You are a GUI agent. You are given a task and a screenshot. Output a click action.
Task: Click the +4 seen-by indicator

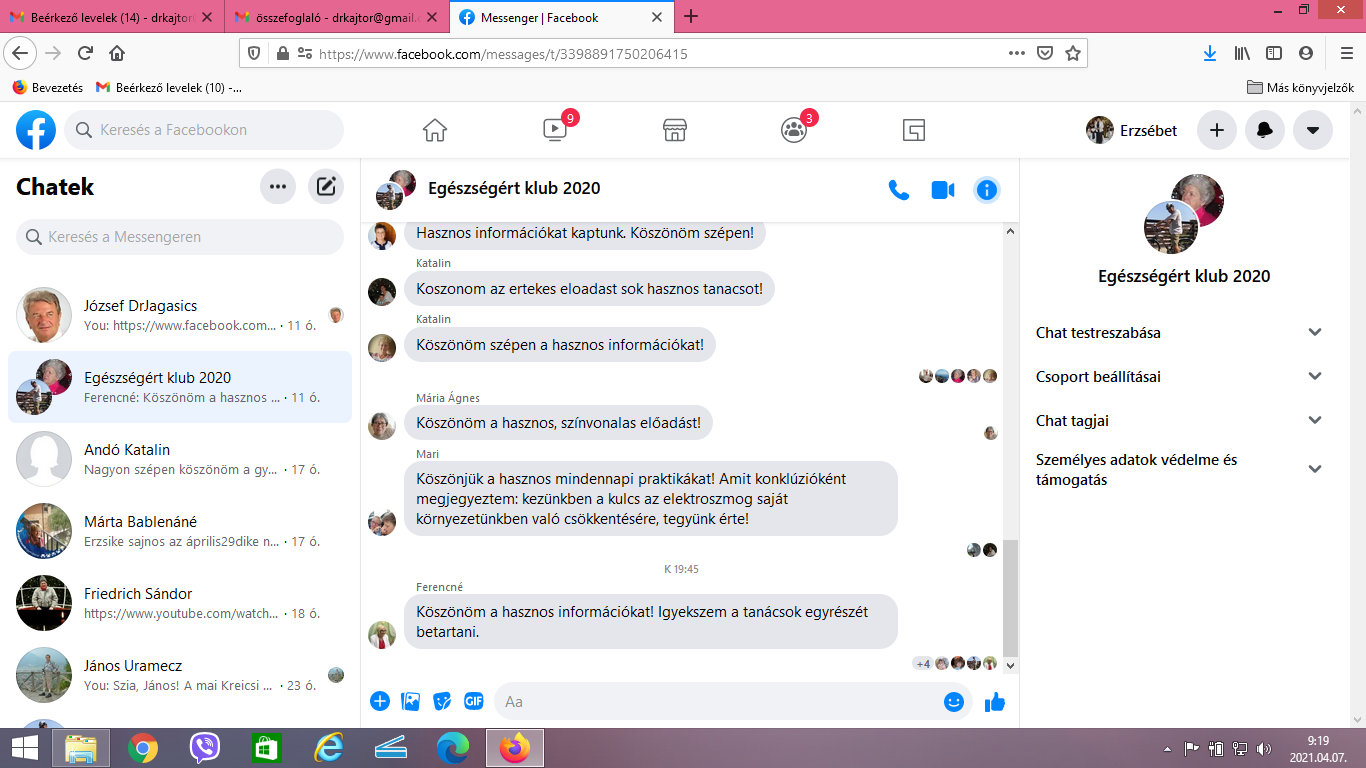[922, 663]
